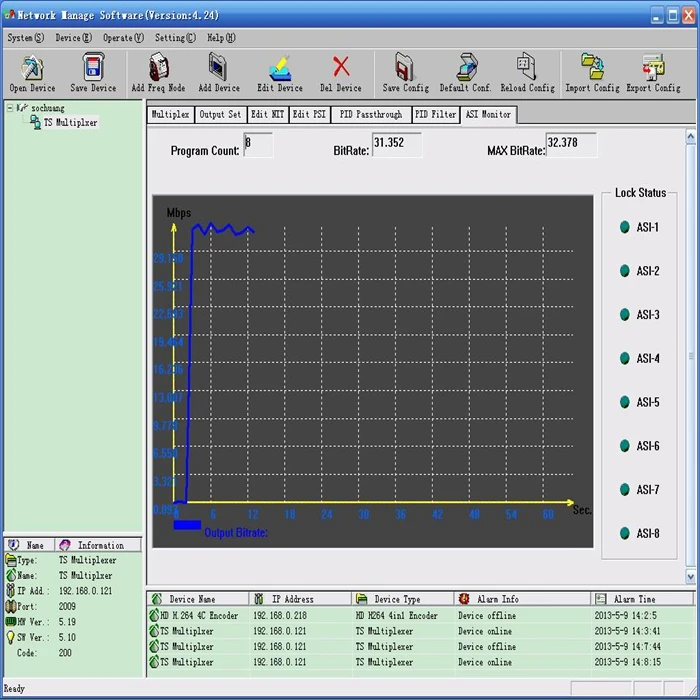Switch to the Output Set tab

pos(220,115)
